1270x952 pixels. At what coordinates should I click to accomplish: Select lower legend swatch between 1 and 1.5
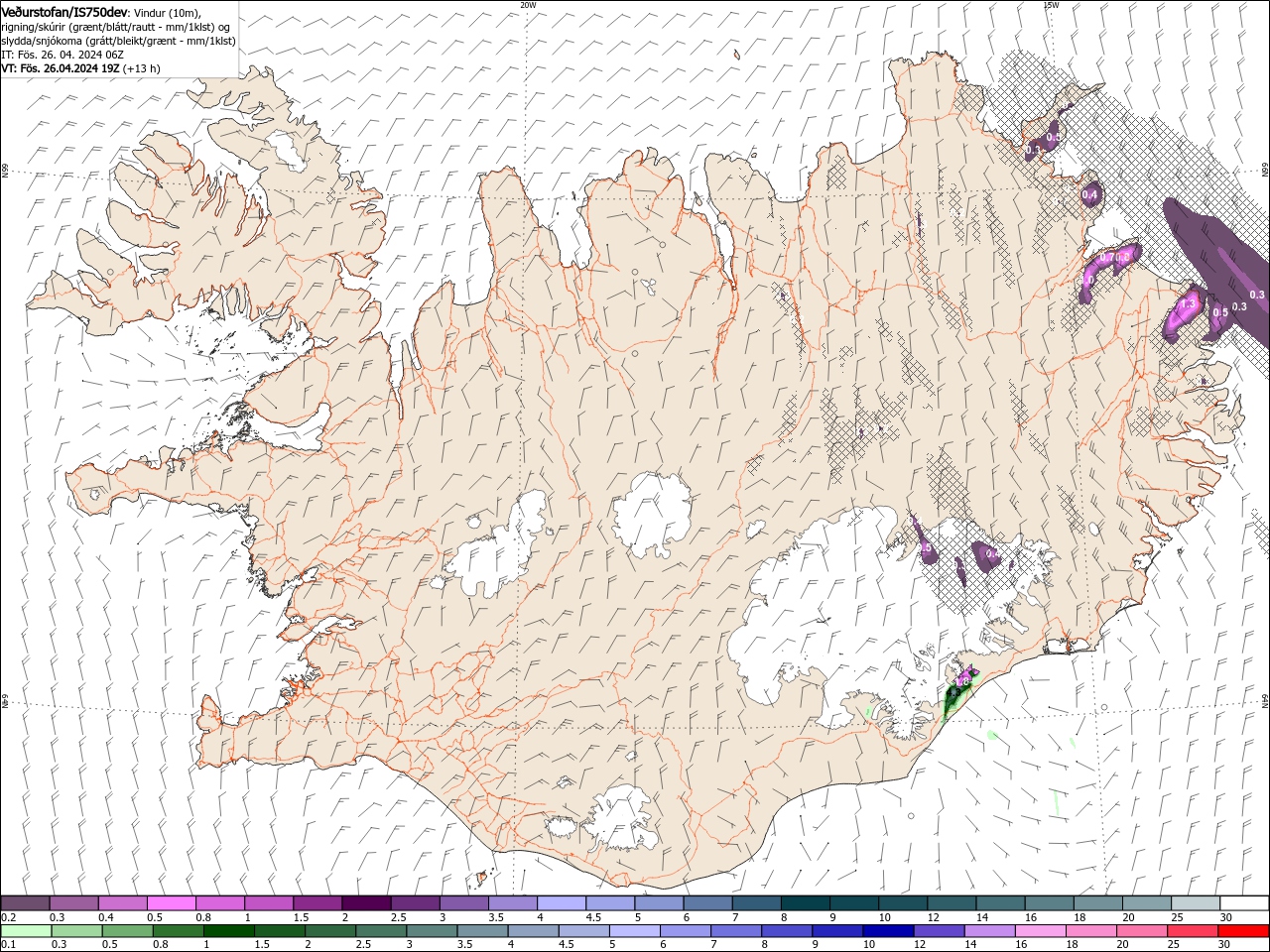click(x=229, y=930)
